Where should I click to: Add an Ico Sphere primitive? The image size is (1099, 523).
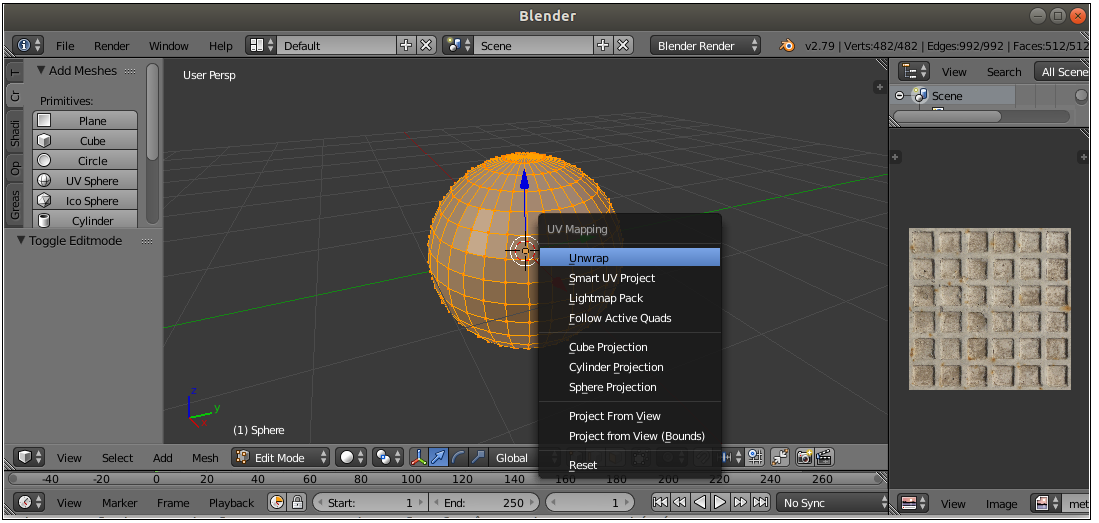click(x=85, y=201)
